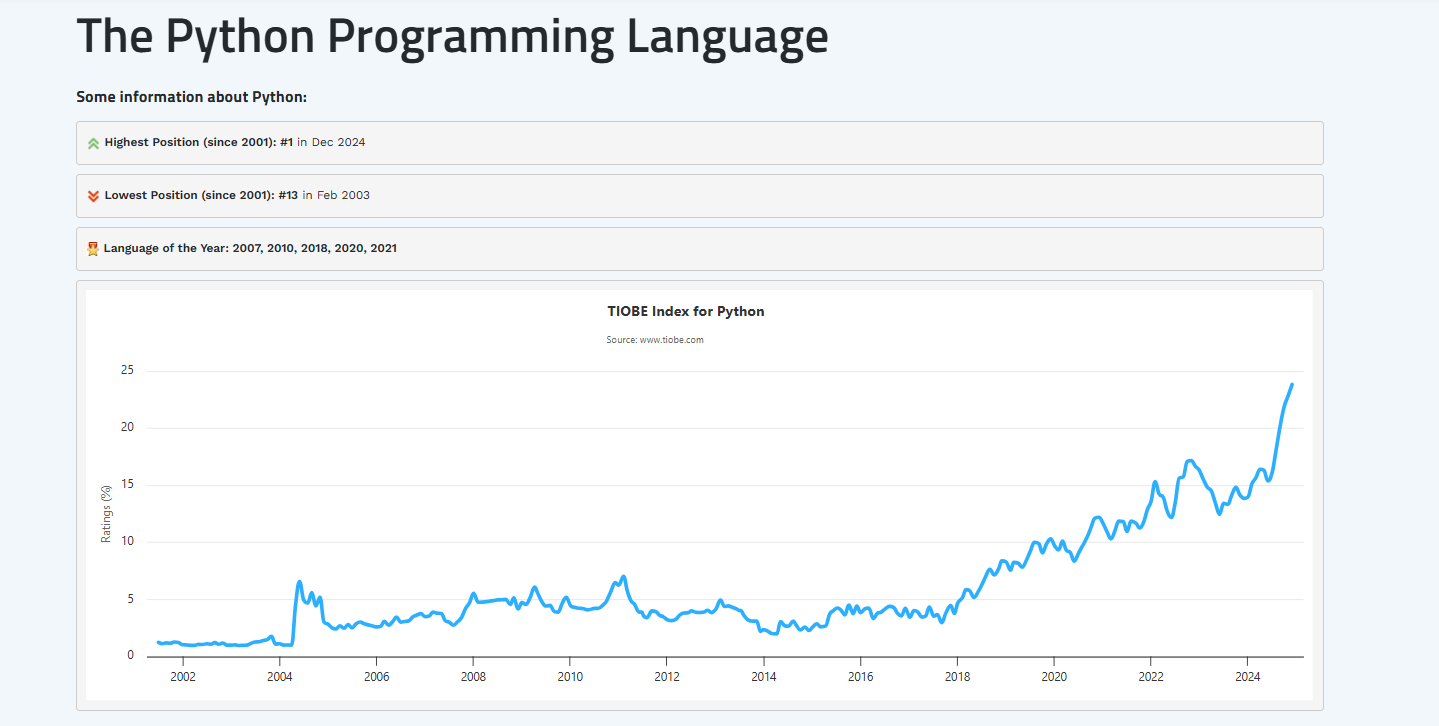Click the 'TIOBE Index for Python' chart title
The width and height of the screenshot is (1439, 726).
tap(686, 311)
